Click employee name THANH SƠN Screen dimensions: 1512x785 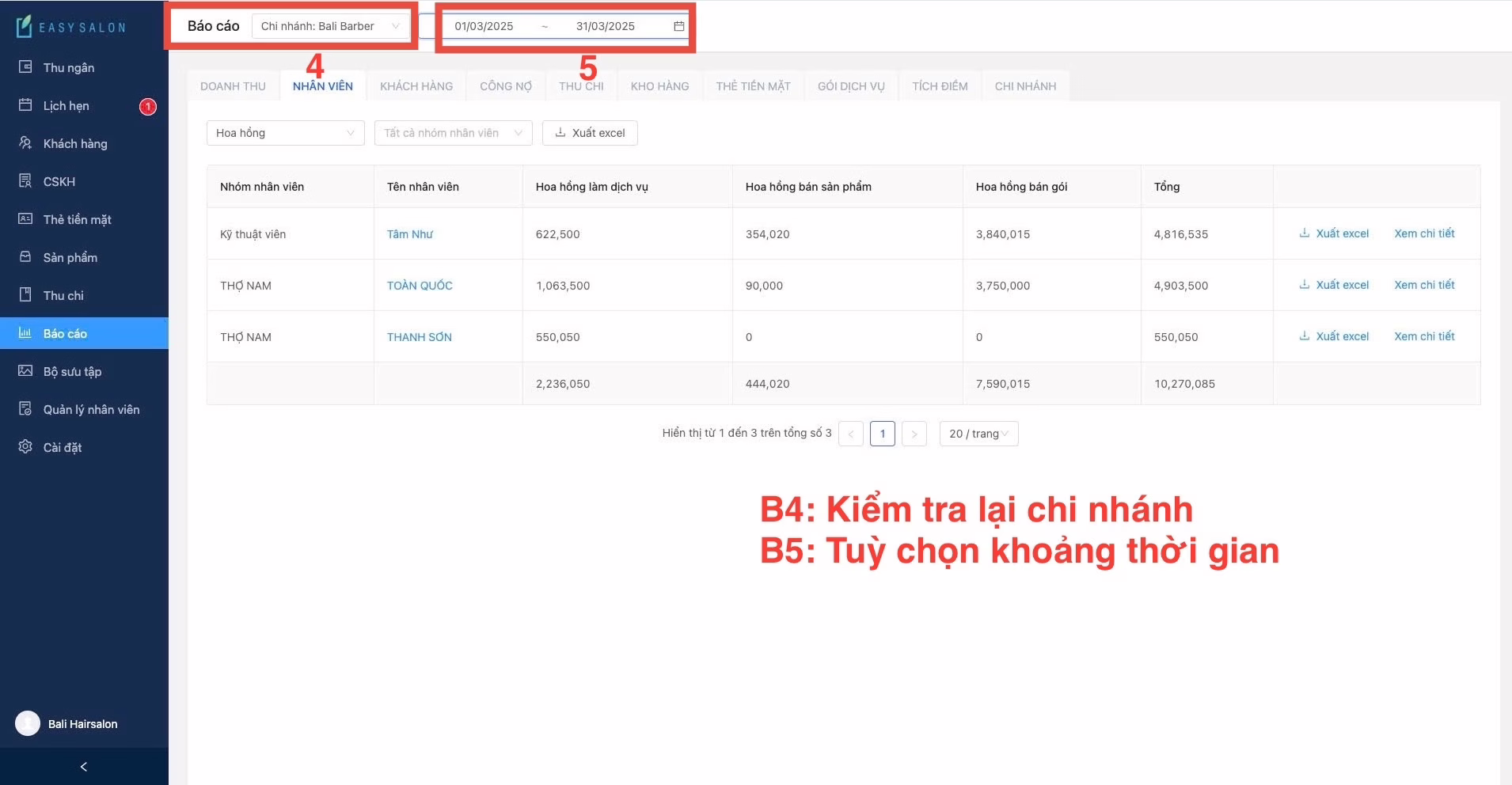pos(420,337)
